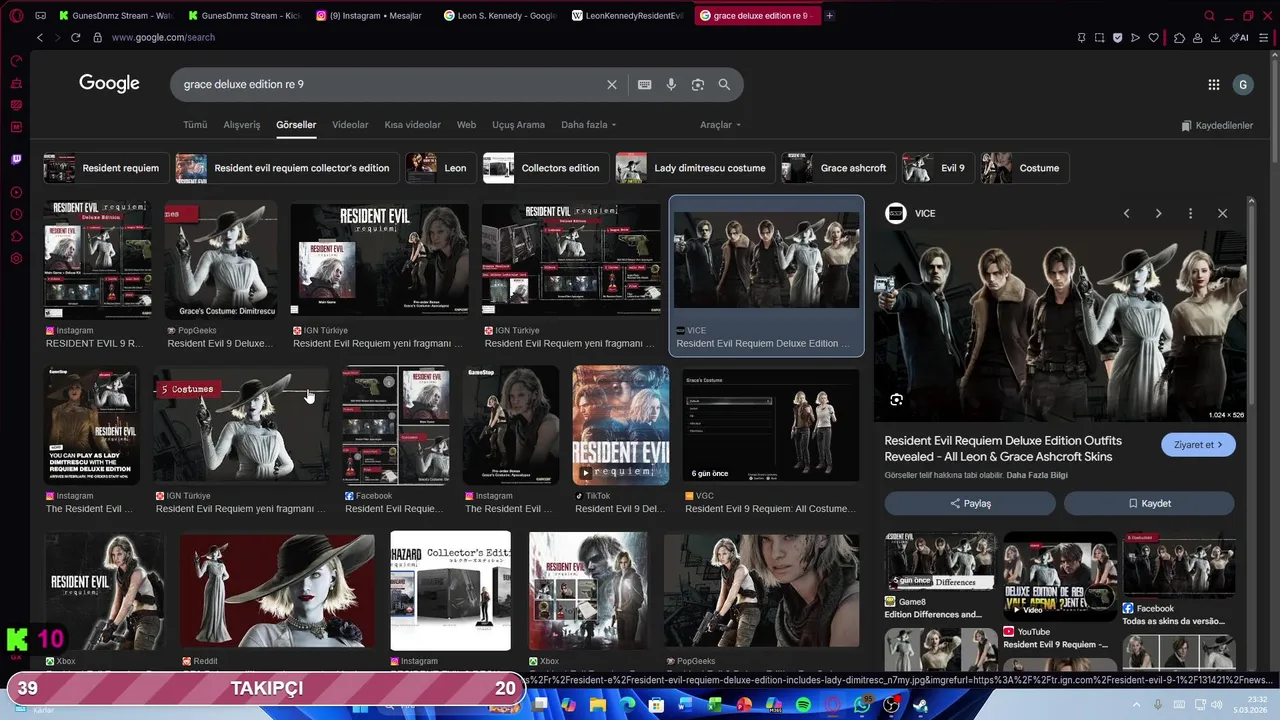This screenshot has height=720, width=1280.
Task: Open the on-screen keyboard input tool
Action: [x=645, y=84]
